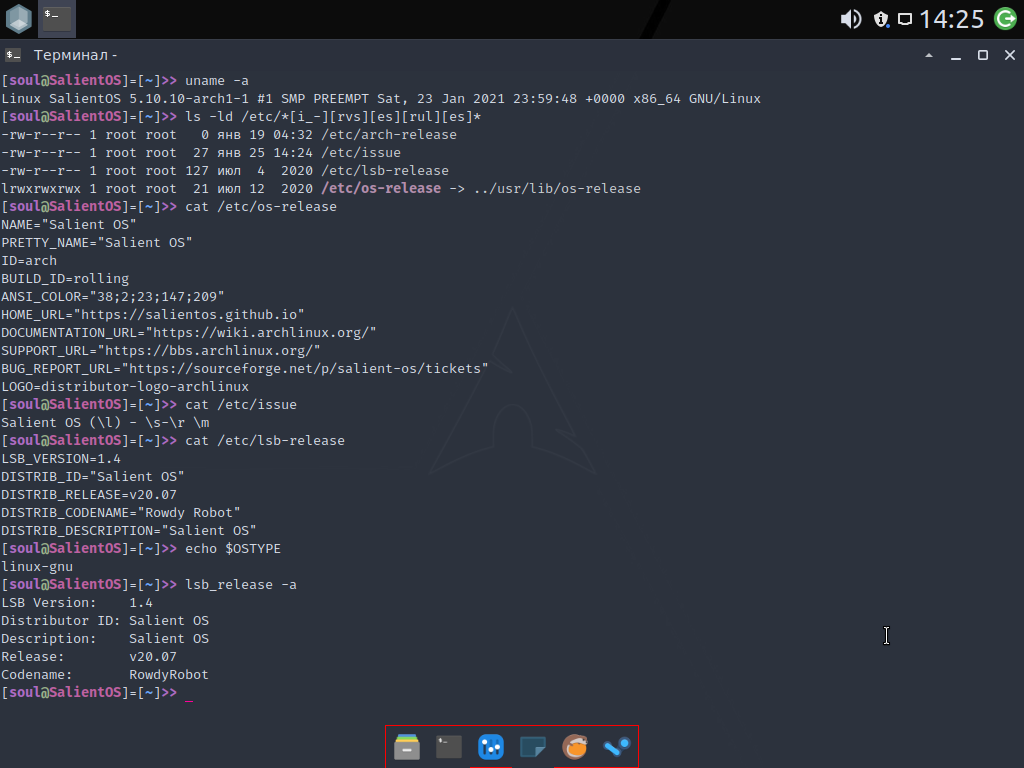Roll up window with the arrow button
The width and height of the screenshot is (1024, 768).
coord(929,56)
